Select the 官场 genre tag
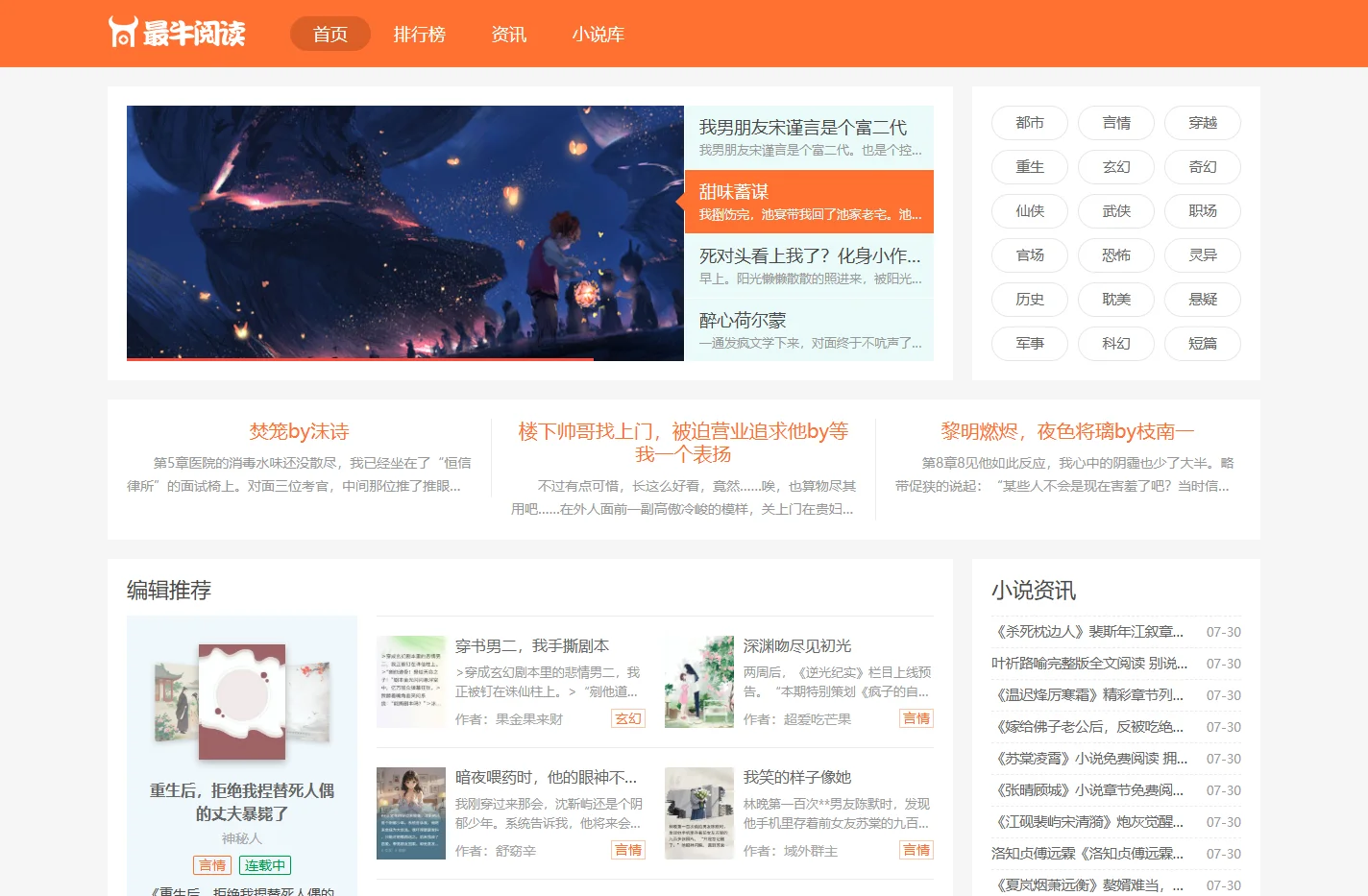This screenshot has height=896, width=1368. point(1030,255)
